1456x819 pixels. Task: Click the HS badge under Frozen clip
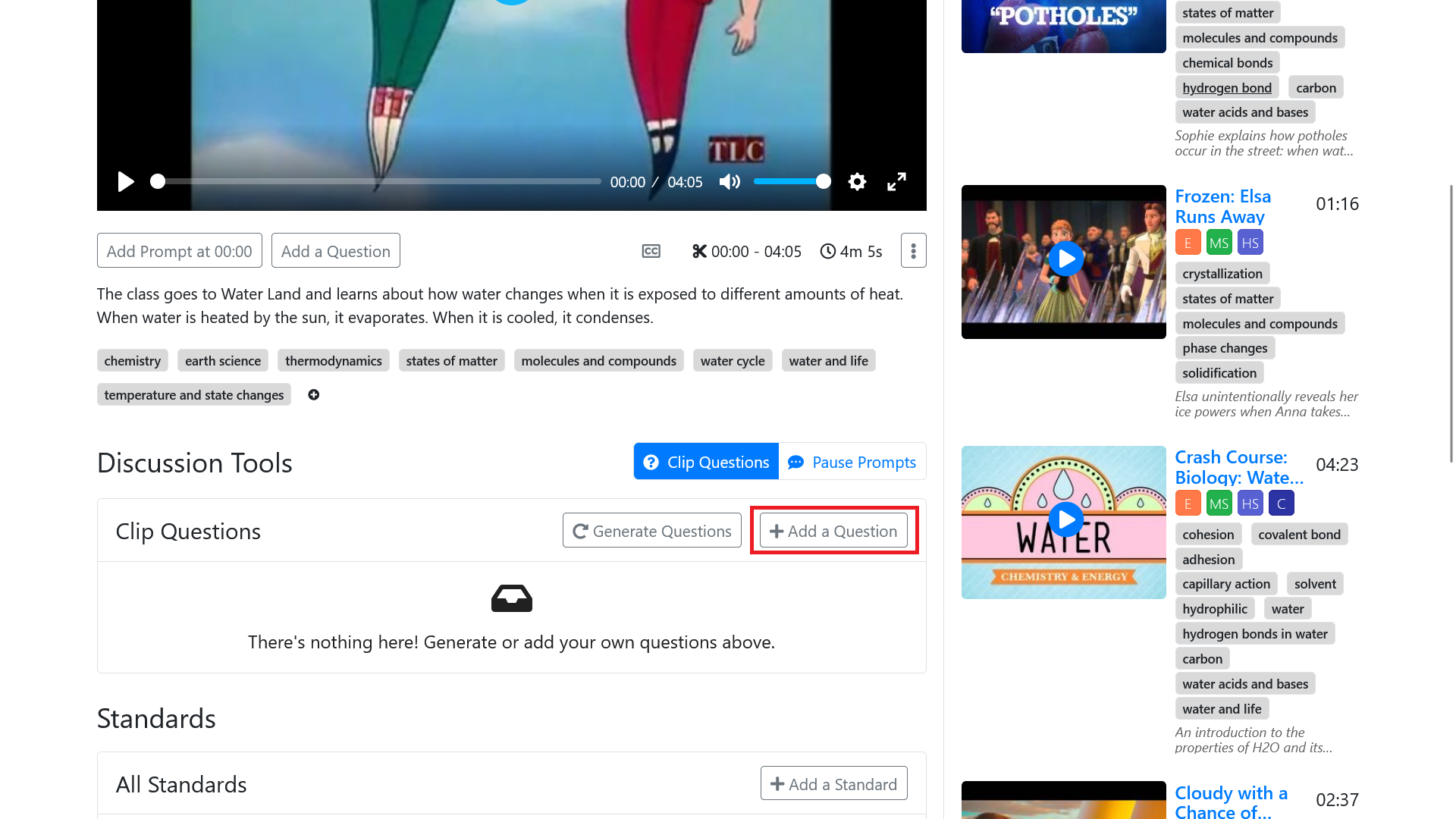tap(1250, 243)
